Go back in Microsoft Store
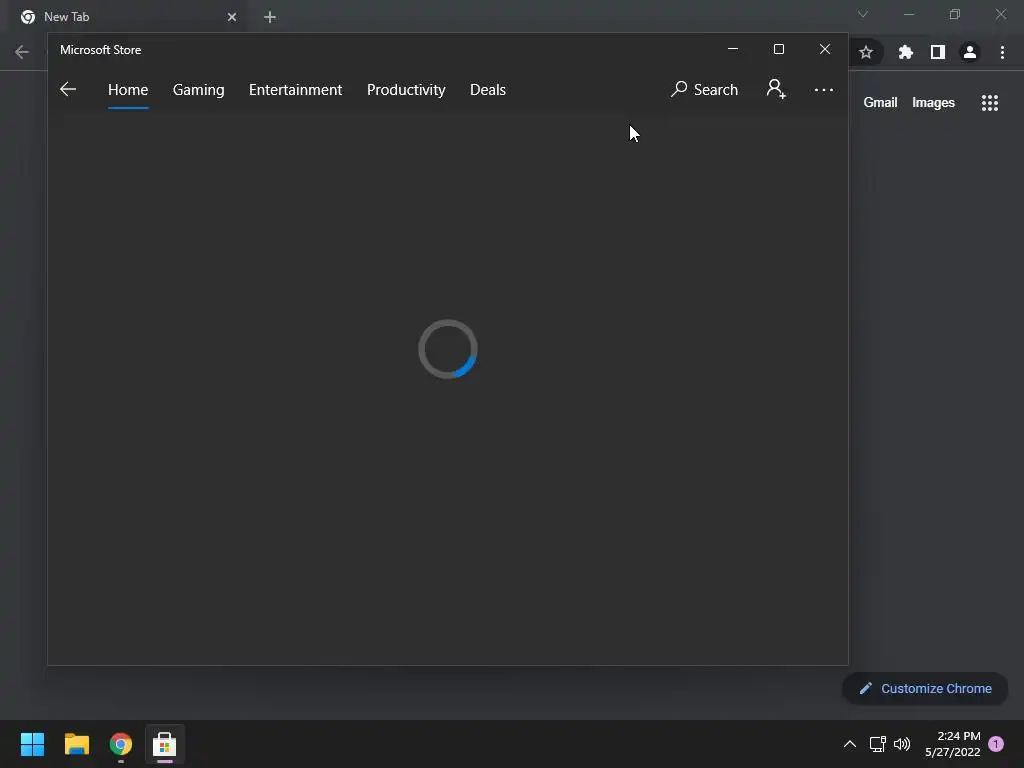1024x768 pixels. 68,89
